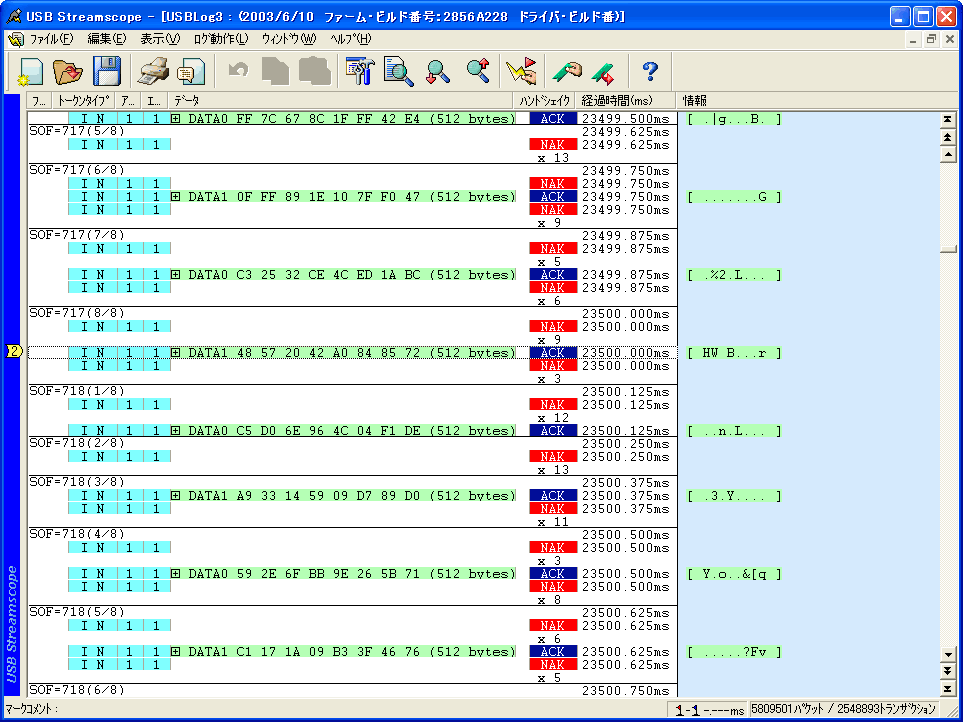Click the トークンタイプ column header

(x=83, y=101)
